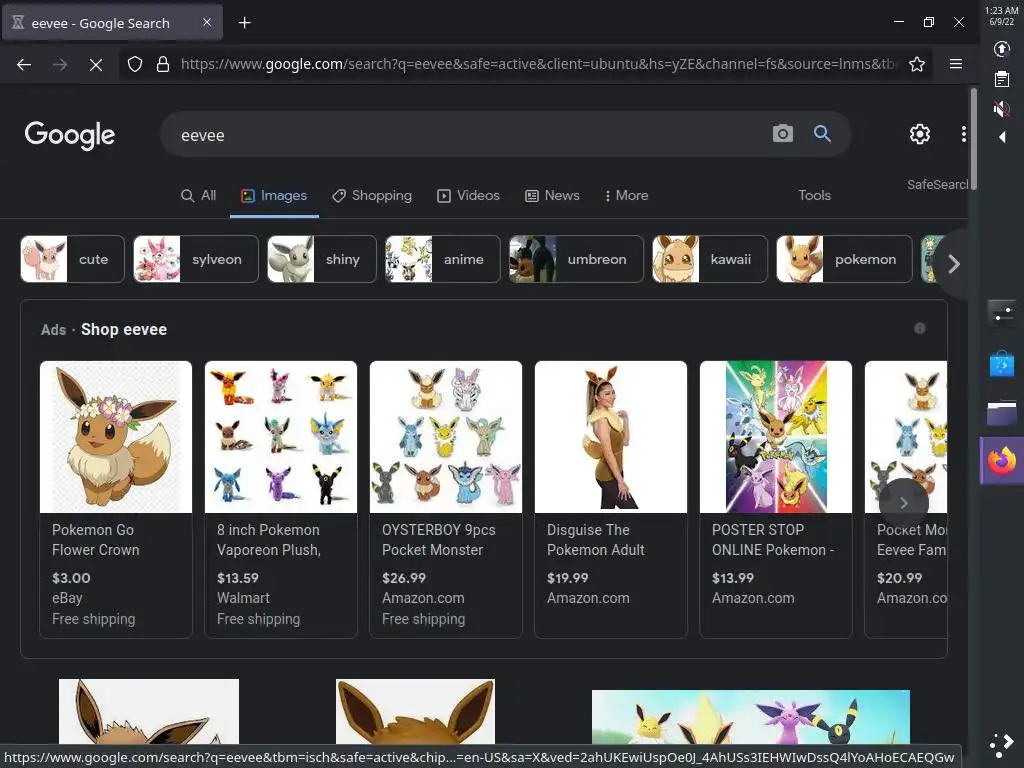Open update notifier tray icon

coord(1001,49)
